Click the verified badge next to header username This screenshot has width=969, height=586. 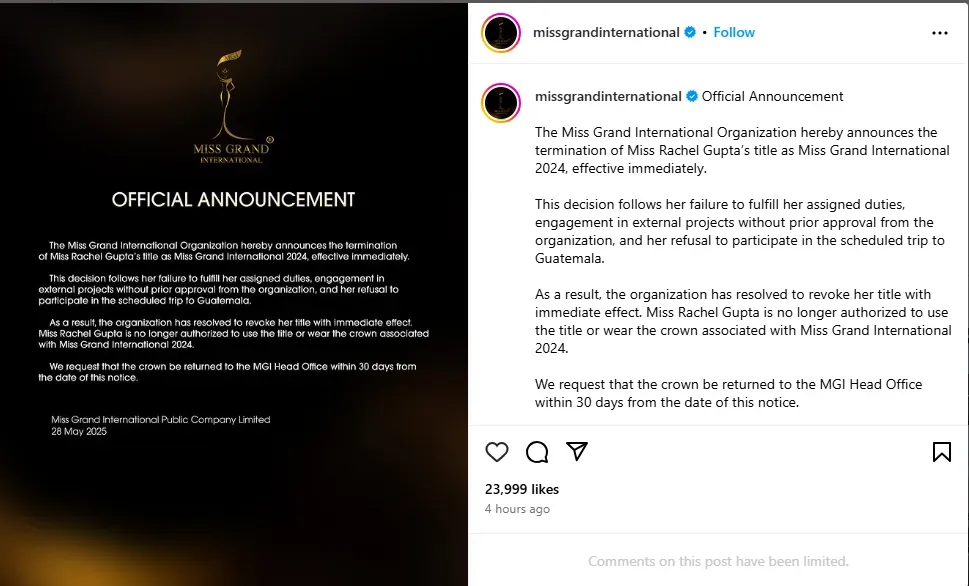pyautogui.click(x=690, y=32)
